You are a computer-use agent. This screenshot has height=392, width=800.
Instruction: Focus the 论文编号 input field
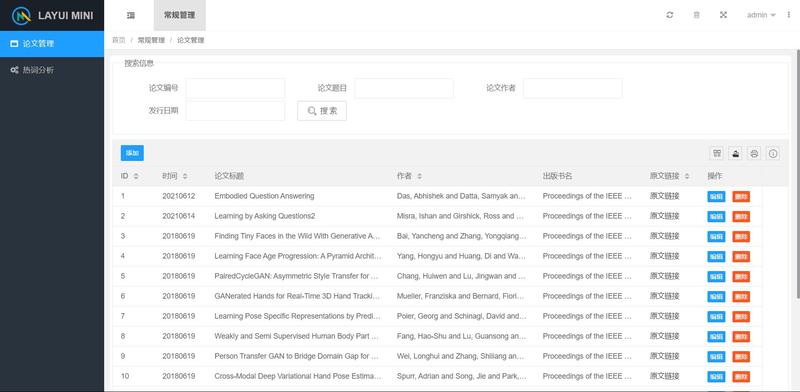[x=235, y=88]
